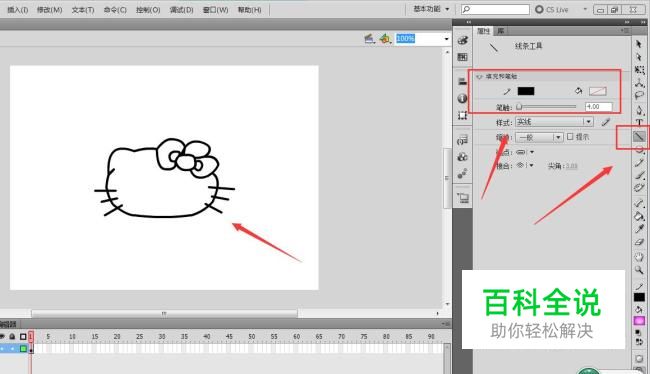Click the stroke thickness slider handle
Screen dimensions: 650x374
[x=519, y=107]
